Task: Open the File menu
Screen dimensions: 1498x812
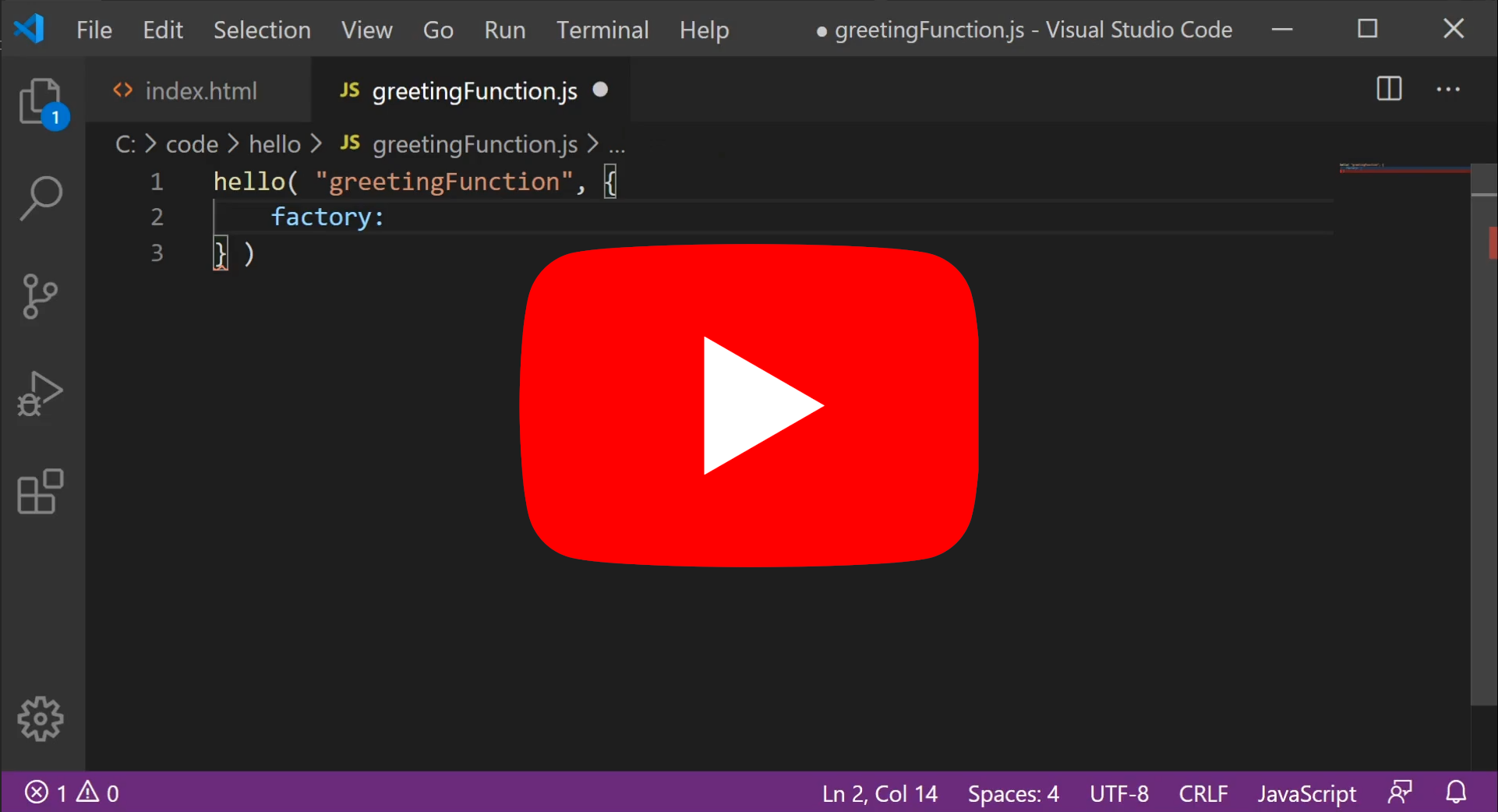Action: (94, 30)
